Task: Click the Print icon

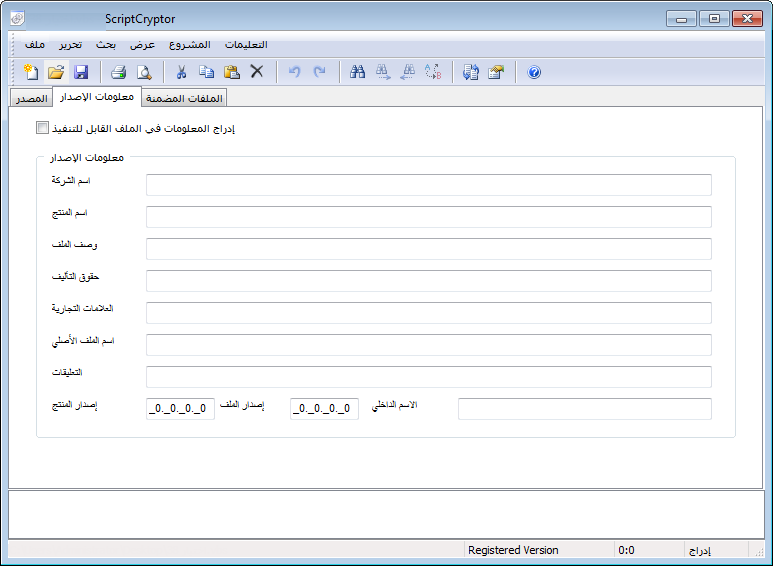Action: 118,72
